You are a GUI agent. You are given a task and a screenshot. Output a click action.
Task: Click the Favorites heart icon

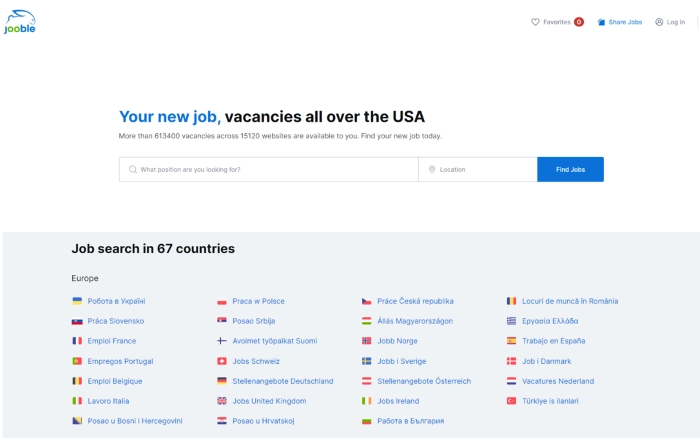pyautogui.click(x=535, y=22)
